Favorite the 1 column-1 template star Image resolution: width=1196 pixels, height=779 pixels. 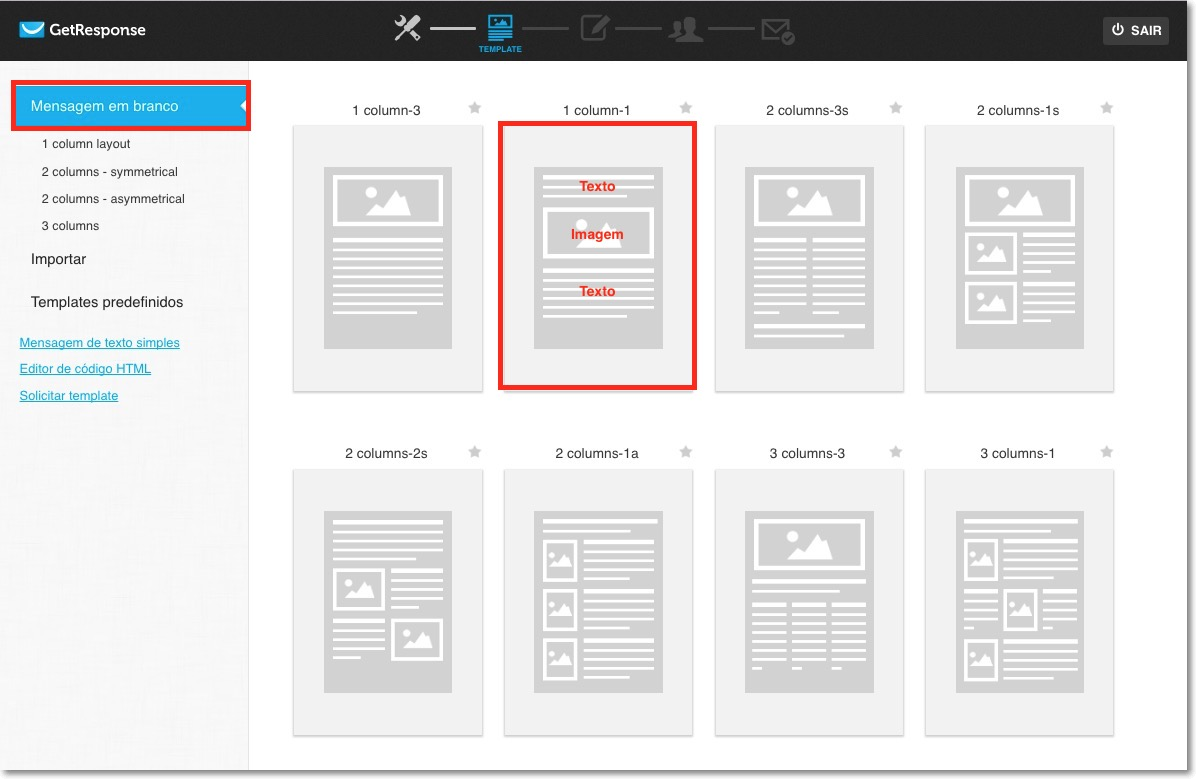click(x=686, y=108)
